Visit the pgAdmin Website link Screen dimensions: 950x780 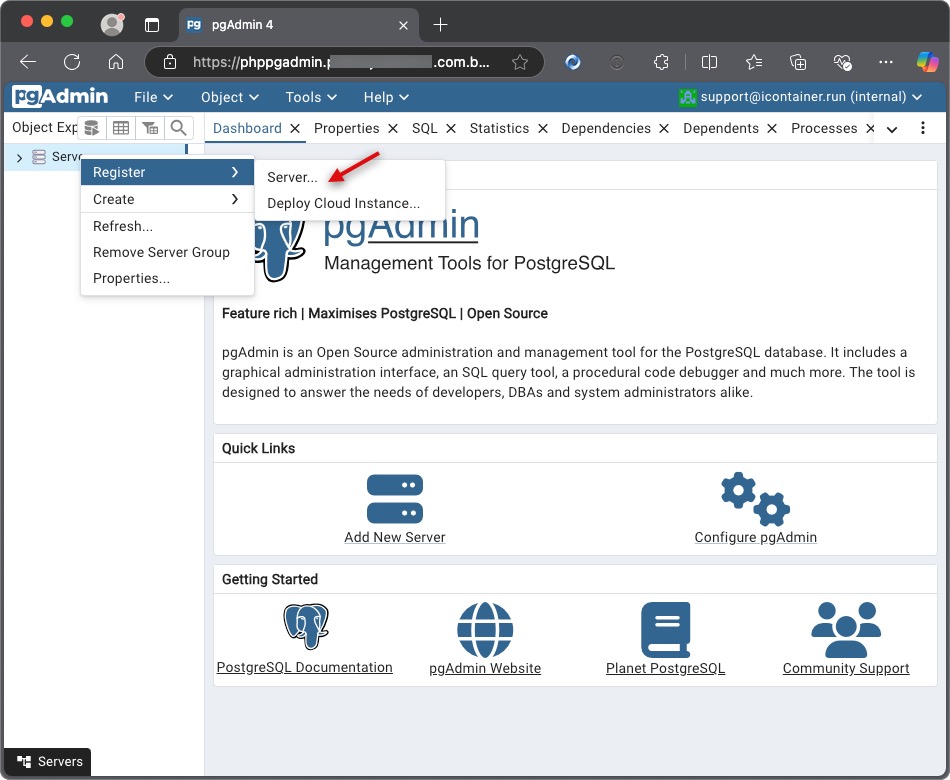tap(485, 668)
